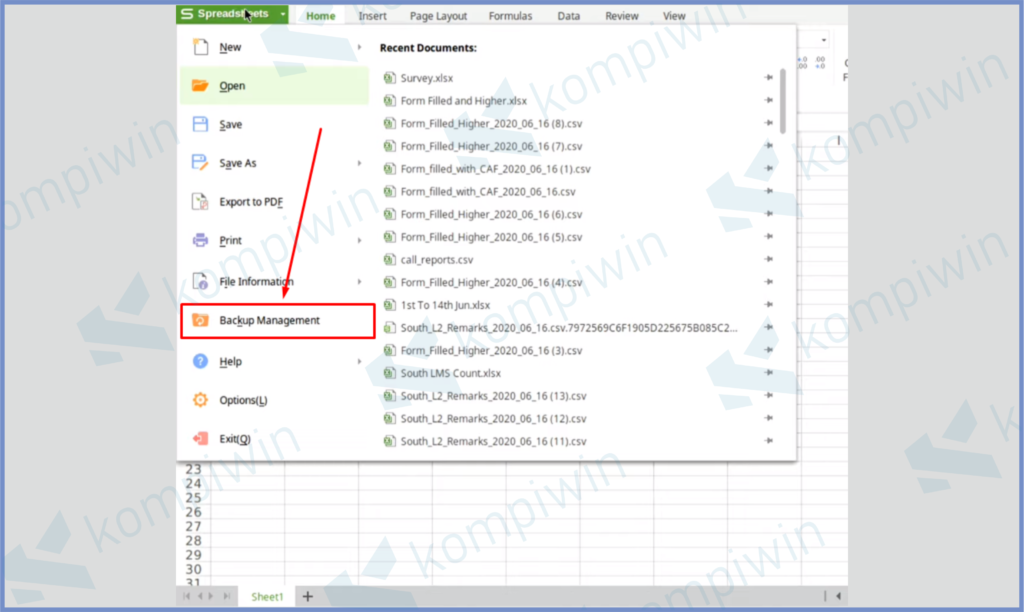The image size is (1024, 612).
Task: Open 1st To 14th Jun.xlsx document
Action: (445, 305)
